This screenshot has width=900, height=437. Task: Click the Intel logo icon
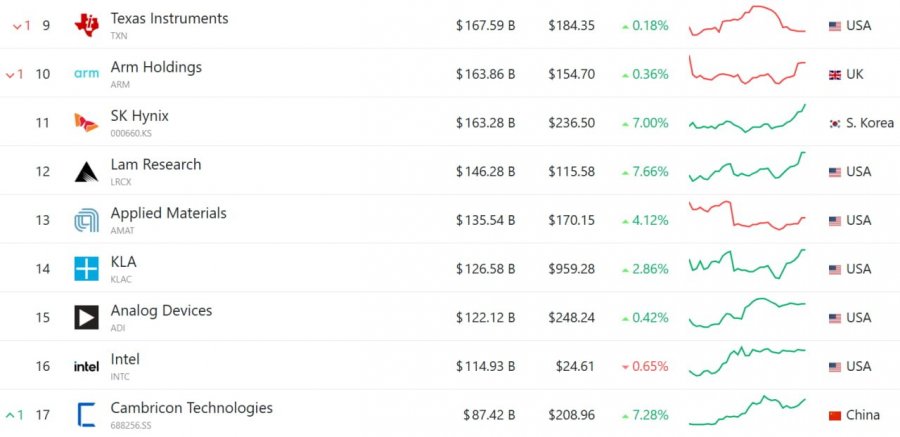click(87, 366)
